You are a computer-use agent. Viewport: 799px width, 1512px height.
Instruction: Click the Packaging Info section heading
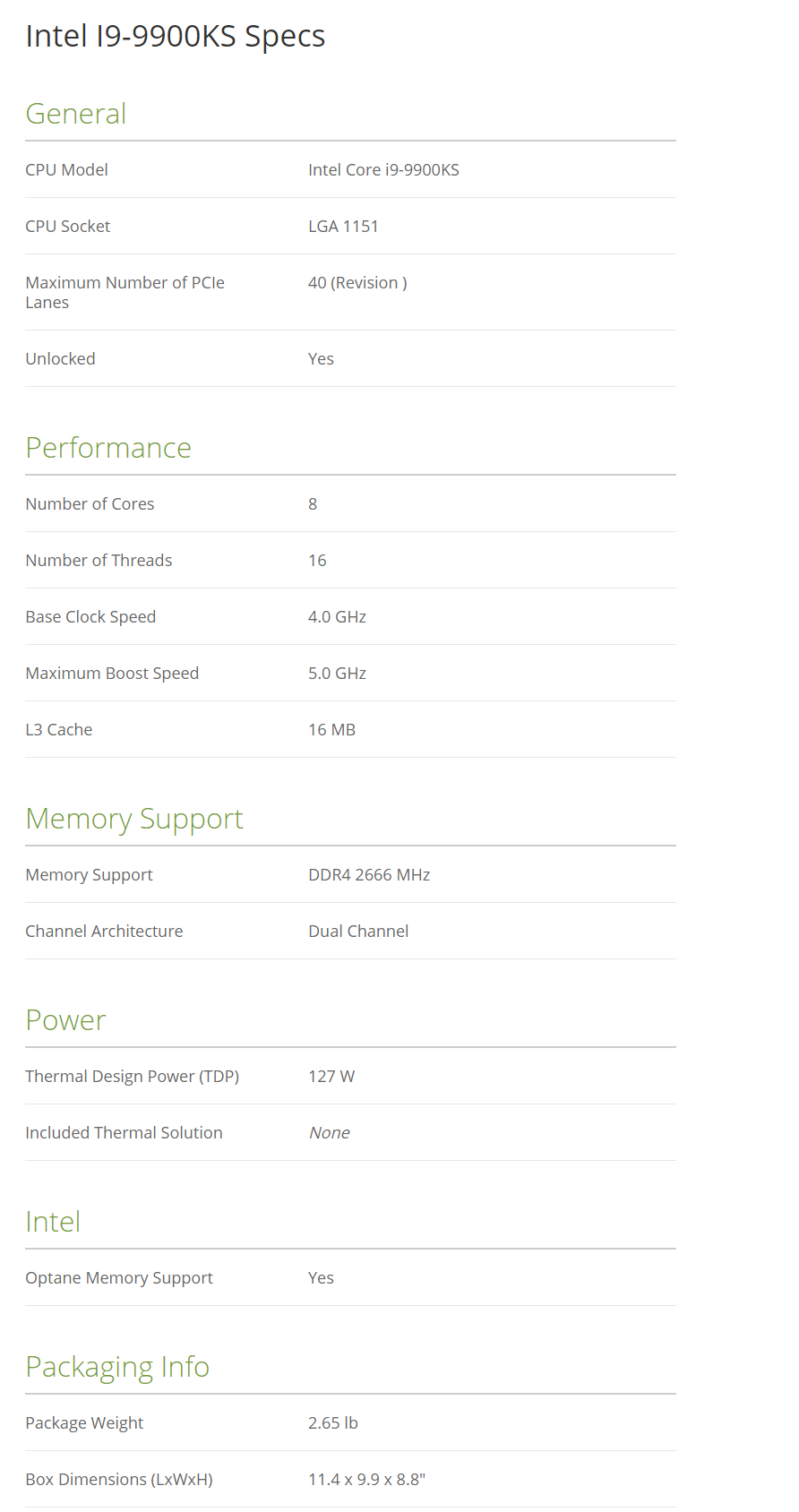[x=116, y=1367]
